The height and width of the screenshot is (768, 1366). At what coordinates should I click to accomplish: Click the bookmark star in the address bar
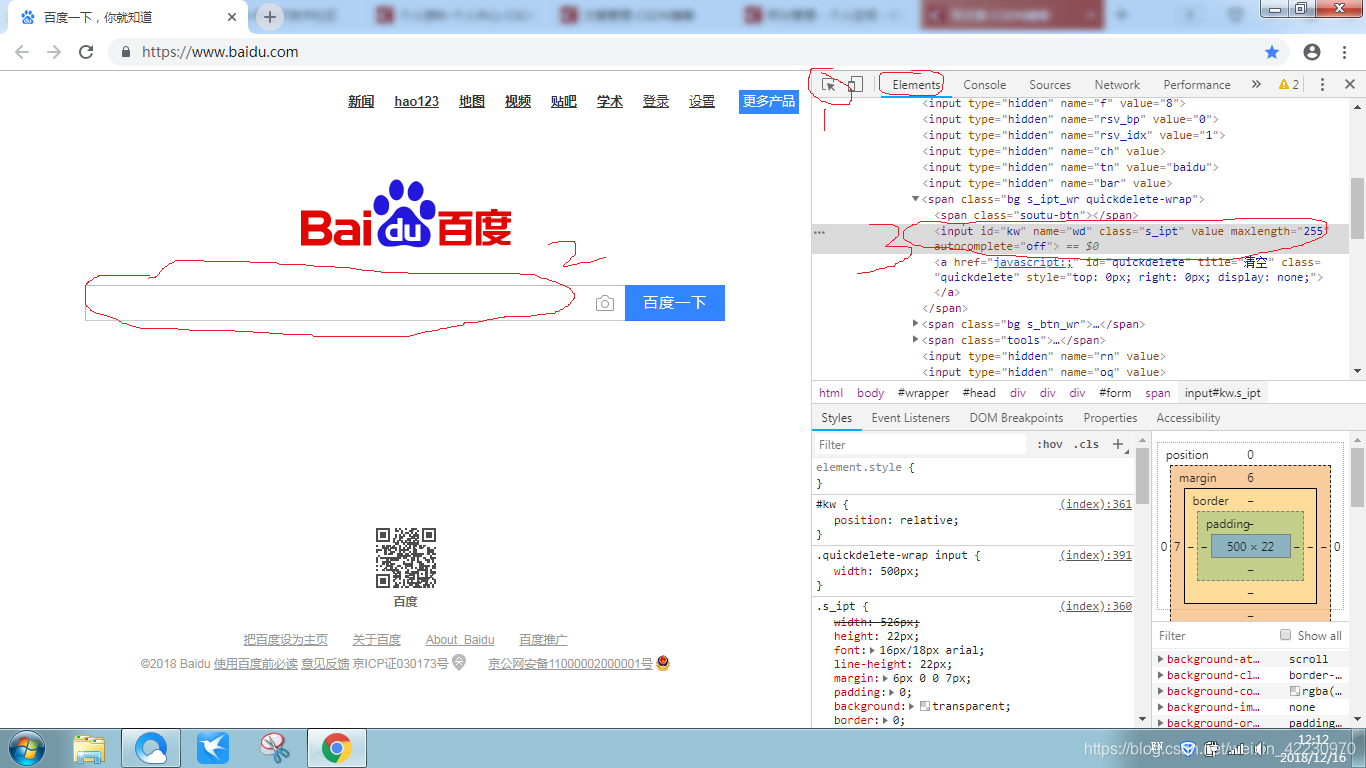point(1272,52)
